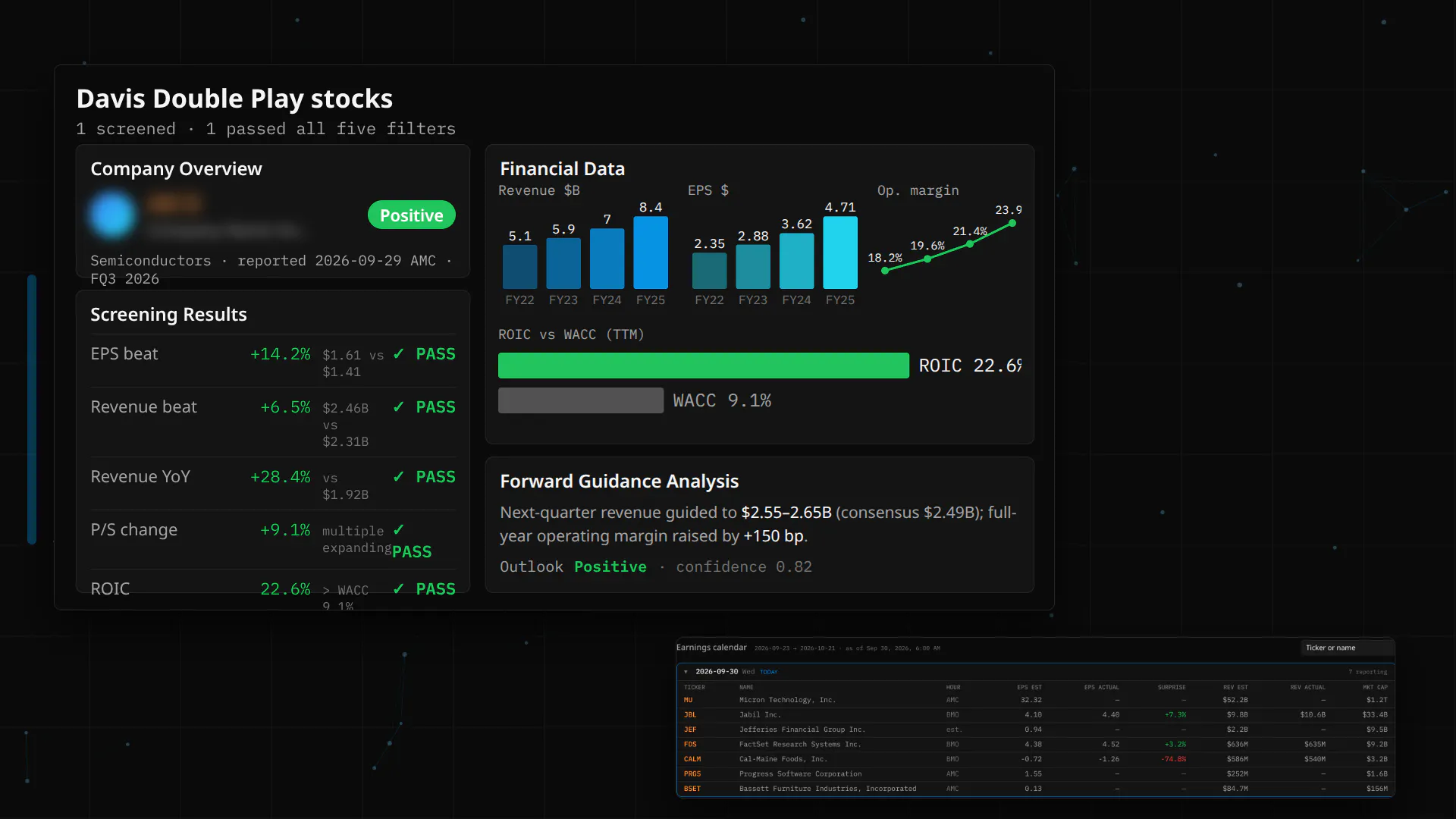Click the +7.3% surprise value for Jabil

1175,714
